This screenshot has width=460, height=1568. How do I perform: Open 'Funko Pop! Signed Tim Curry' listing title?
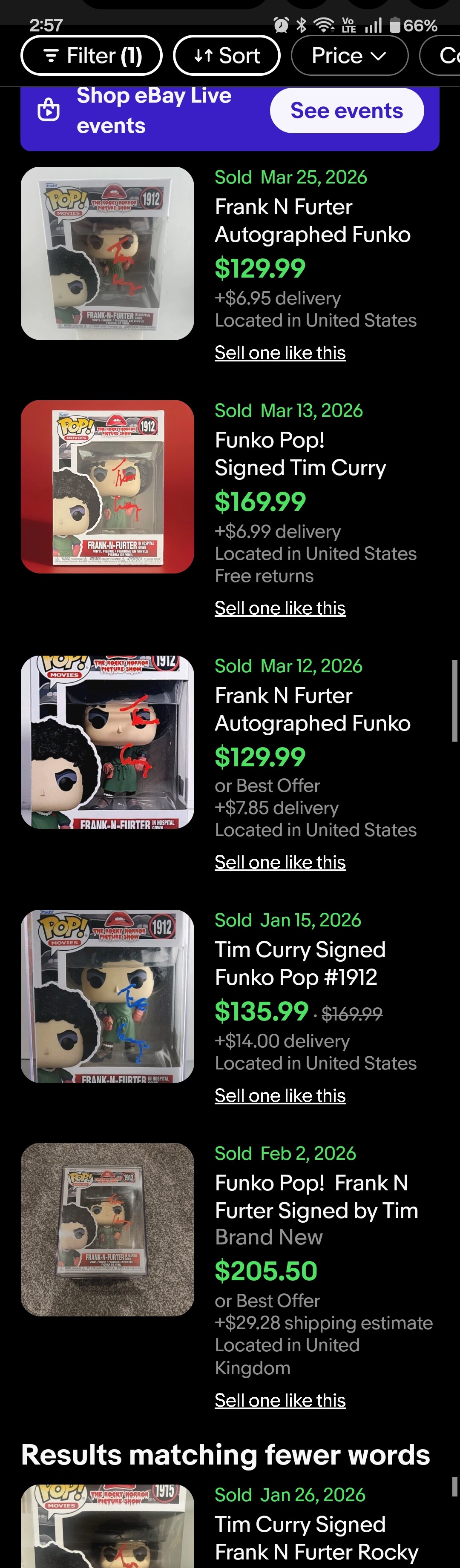pos(300,453)
